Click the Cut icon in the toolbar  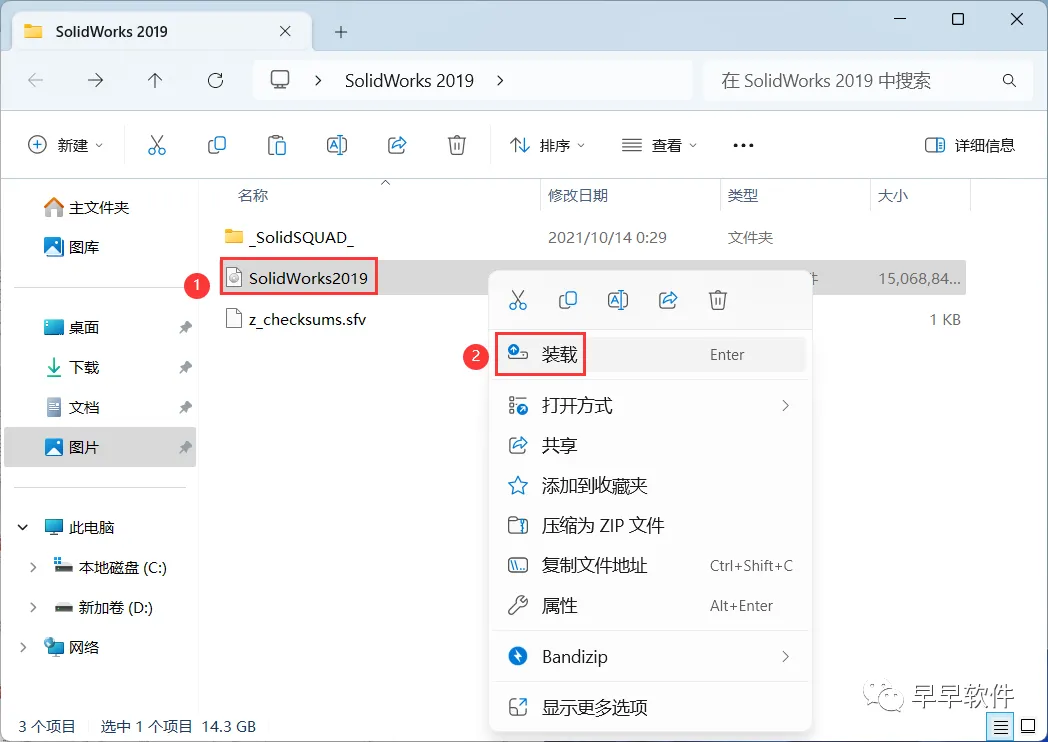coord(156,145)
